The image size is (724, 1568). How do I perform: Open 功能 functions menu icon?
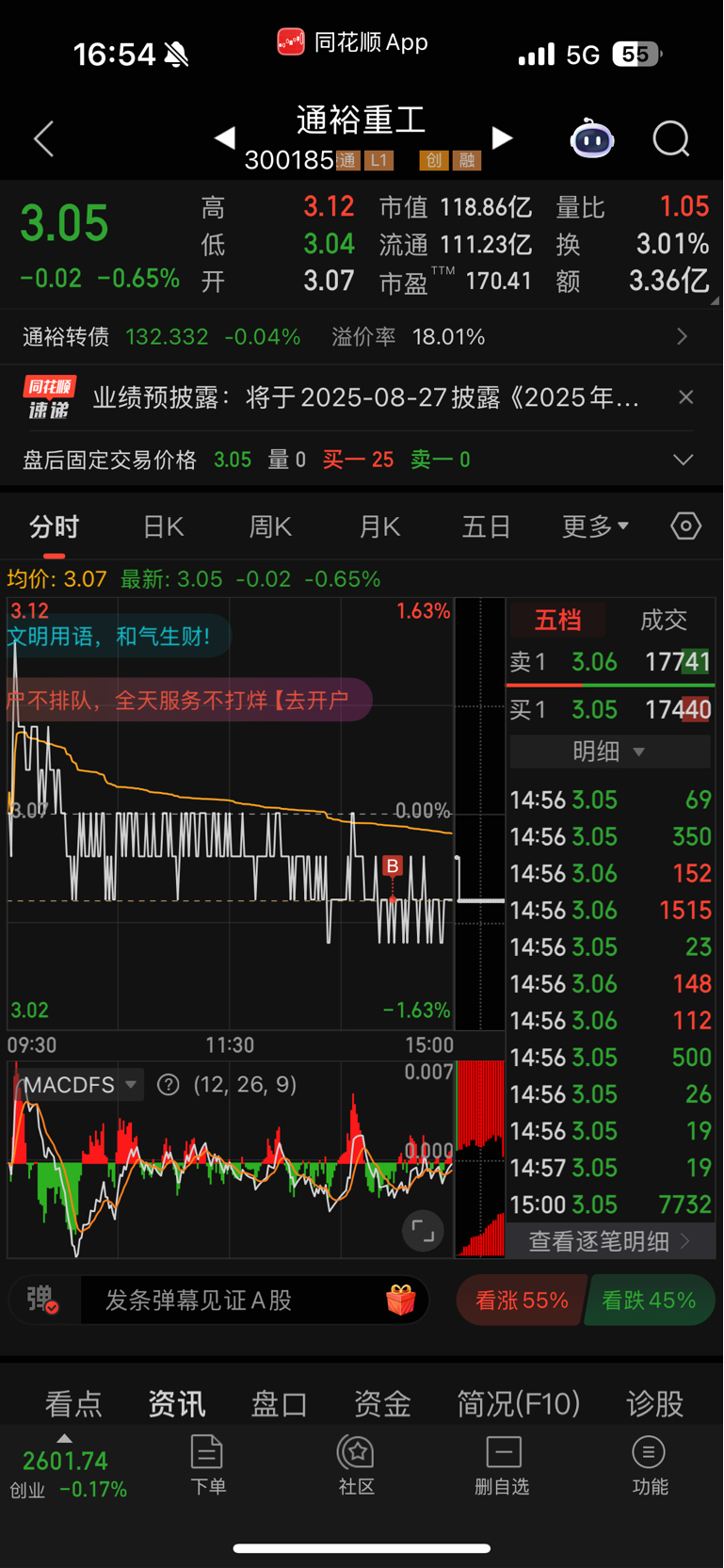[649, 1465]
